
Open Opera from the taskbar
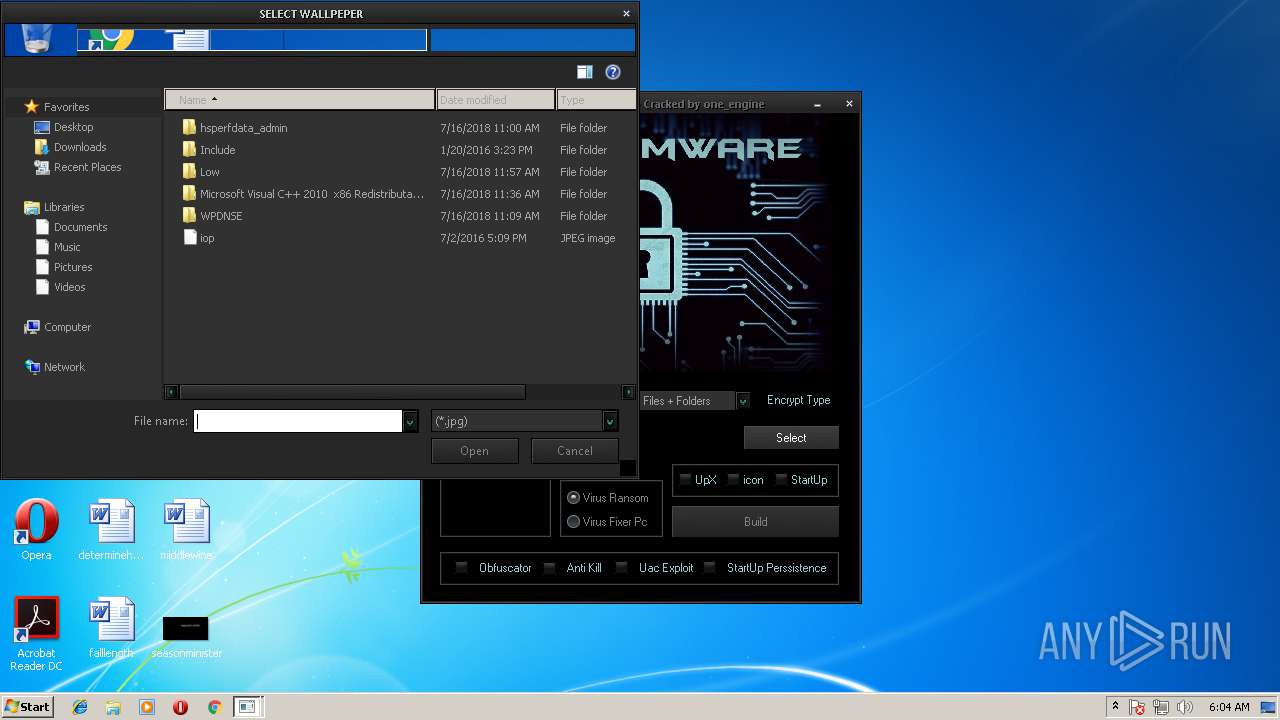(180, 707)
